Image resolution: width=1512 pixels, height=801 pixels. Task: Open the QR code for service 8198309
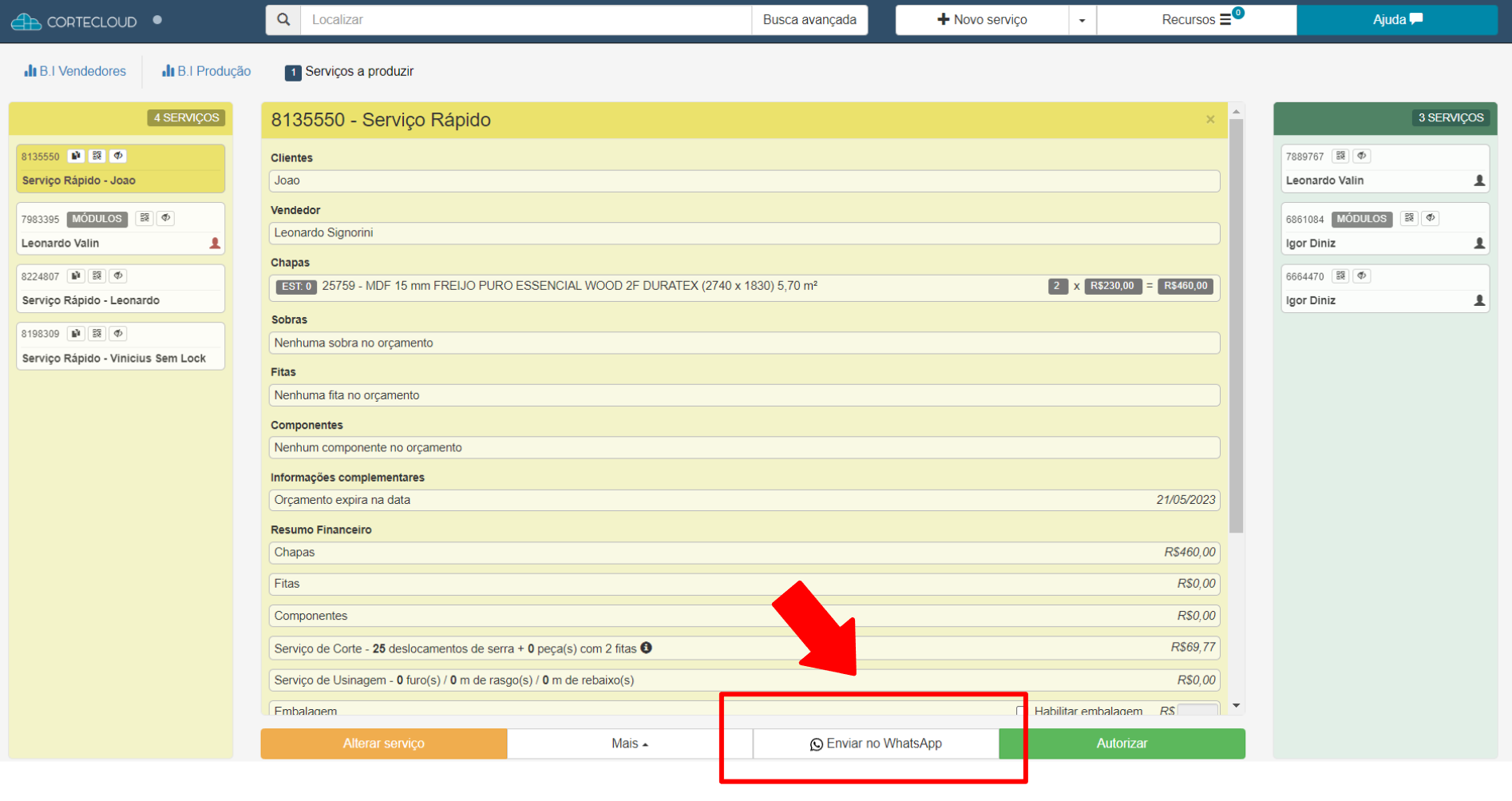coord(97,333)
